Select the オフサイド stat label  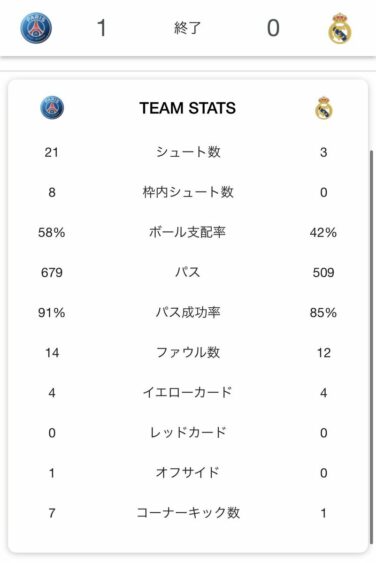[187, 472]
